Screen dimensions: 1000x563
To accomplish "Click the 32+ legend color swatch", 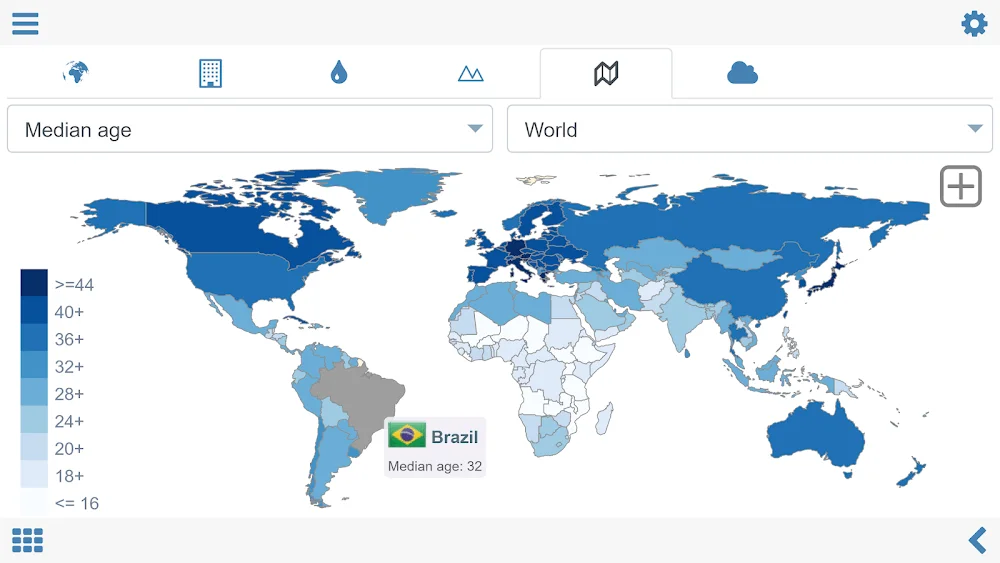I will click(34, 365).
